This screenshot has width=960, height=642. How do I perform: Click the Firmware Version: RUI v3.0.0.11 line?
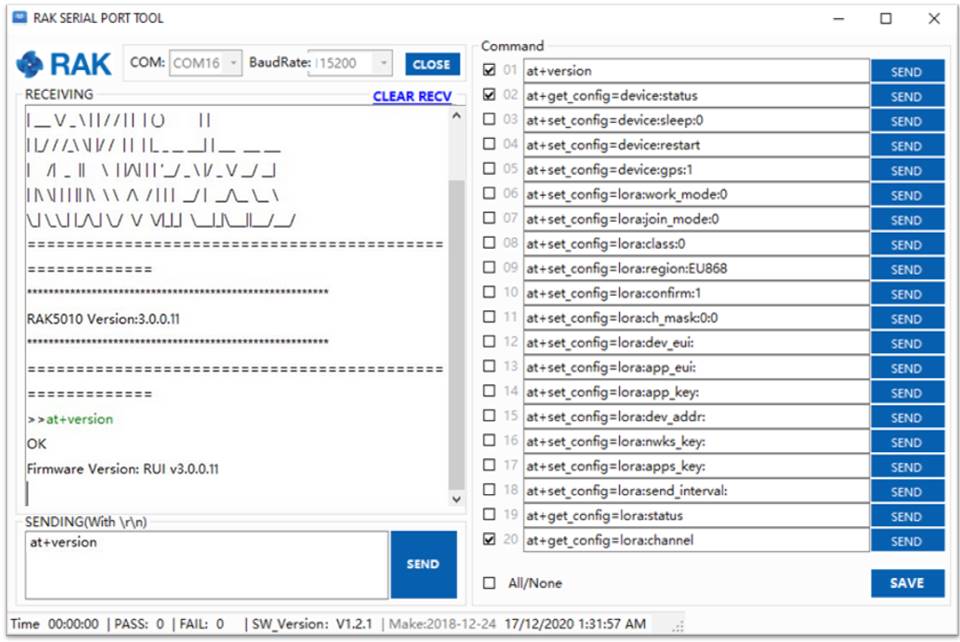[122, 469]
